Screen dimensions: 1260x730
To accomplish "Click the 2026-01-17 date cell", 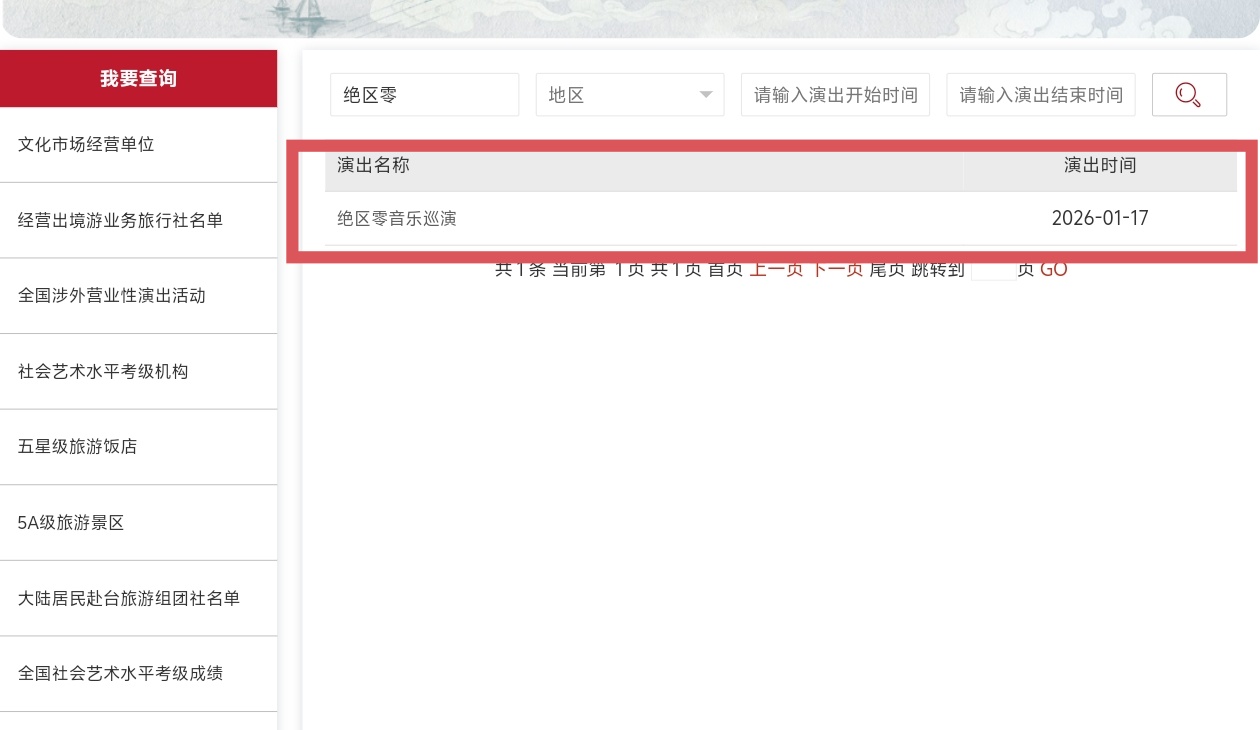I will 1100,218.
